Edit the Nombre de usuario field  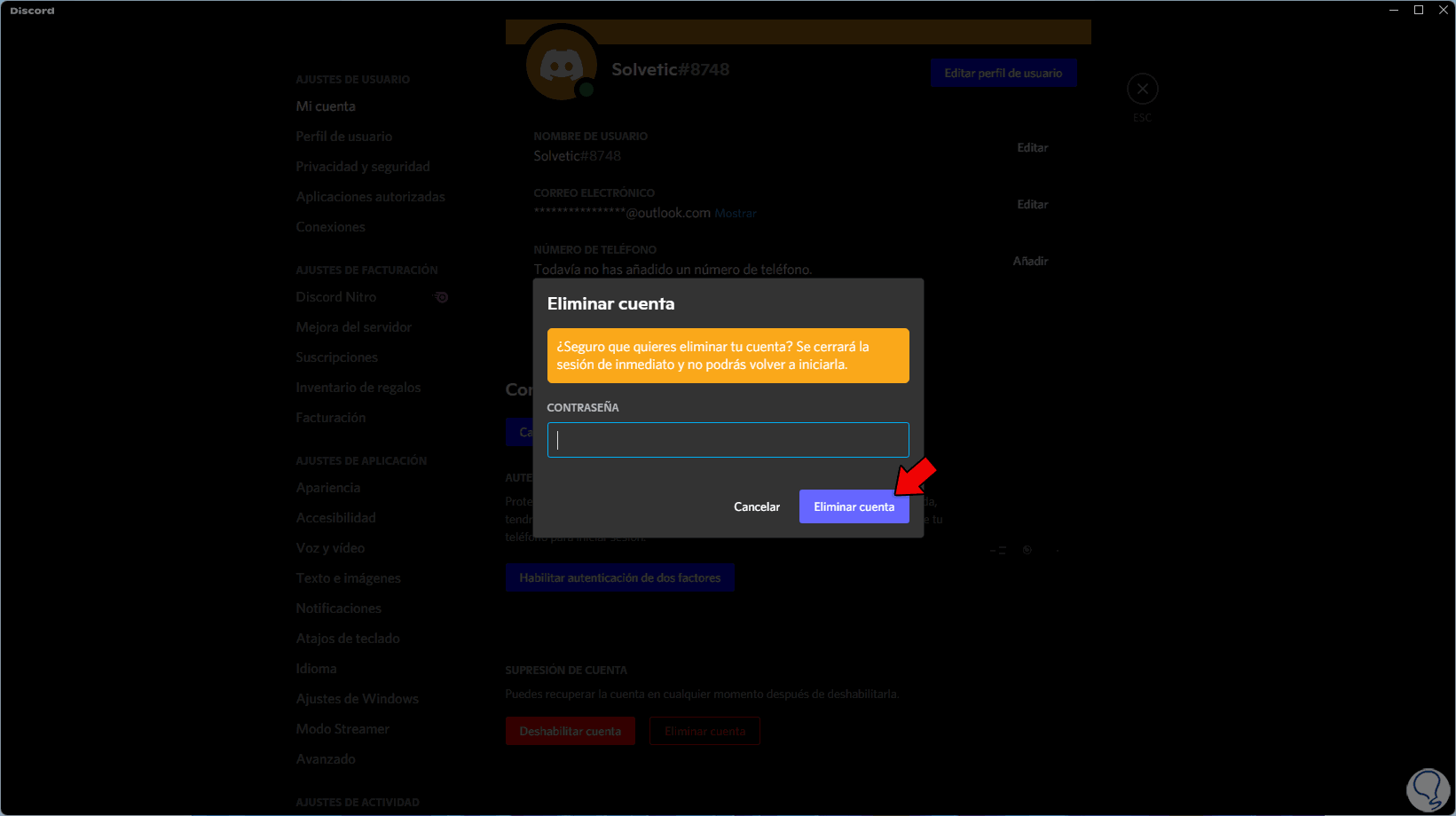[x=1033, y=147]
